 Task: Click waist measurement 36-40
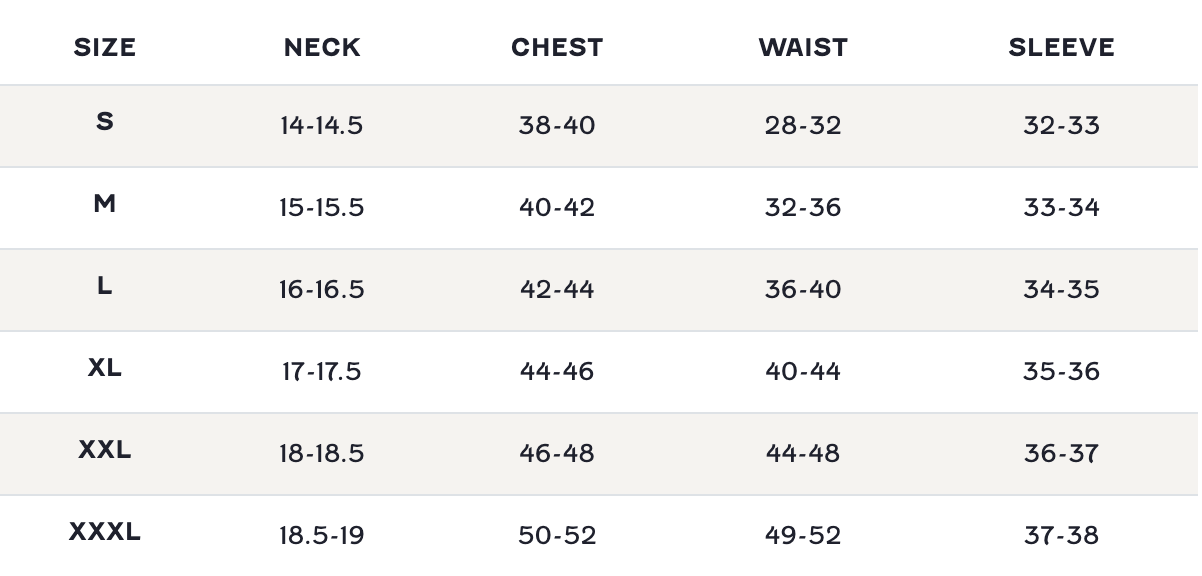803,290
